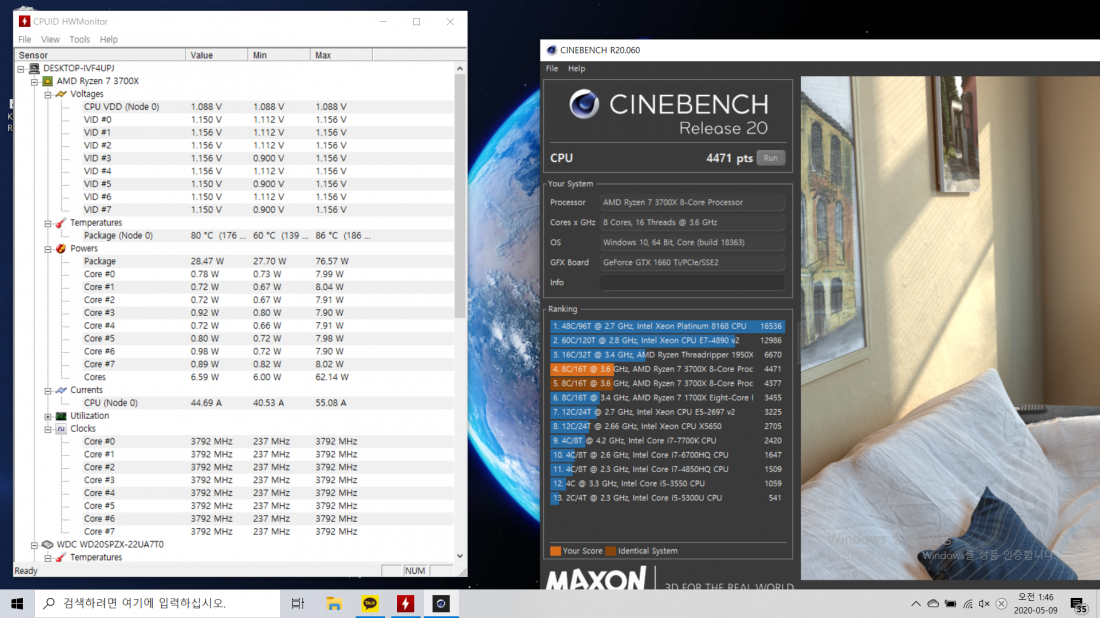The width and height of the screenshot is (1100, 618).
Task: Click the taskbar search box
Action: pos(158,603)
